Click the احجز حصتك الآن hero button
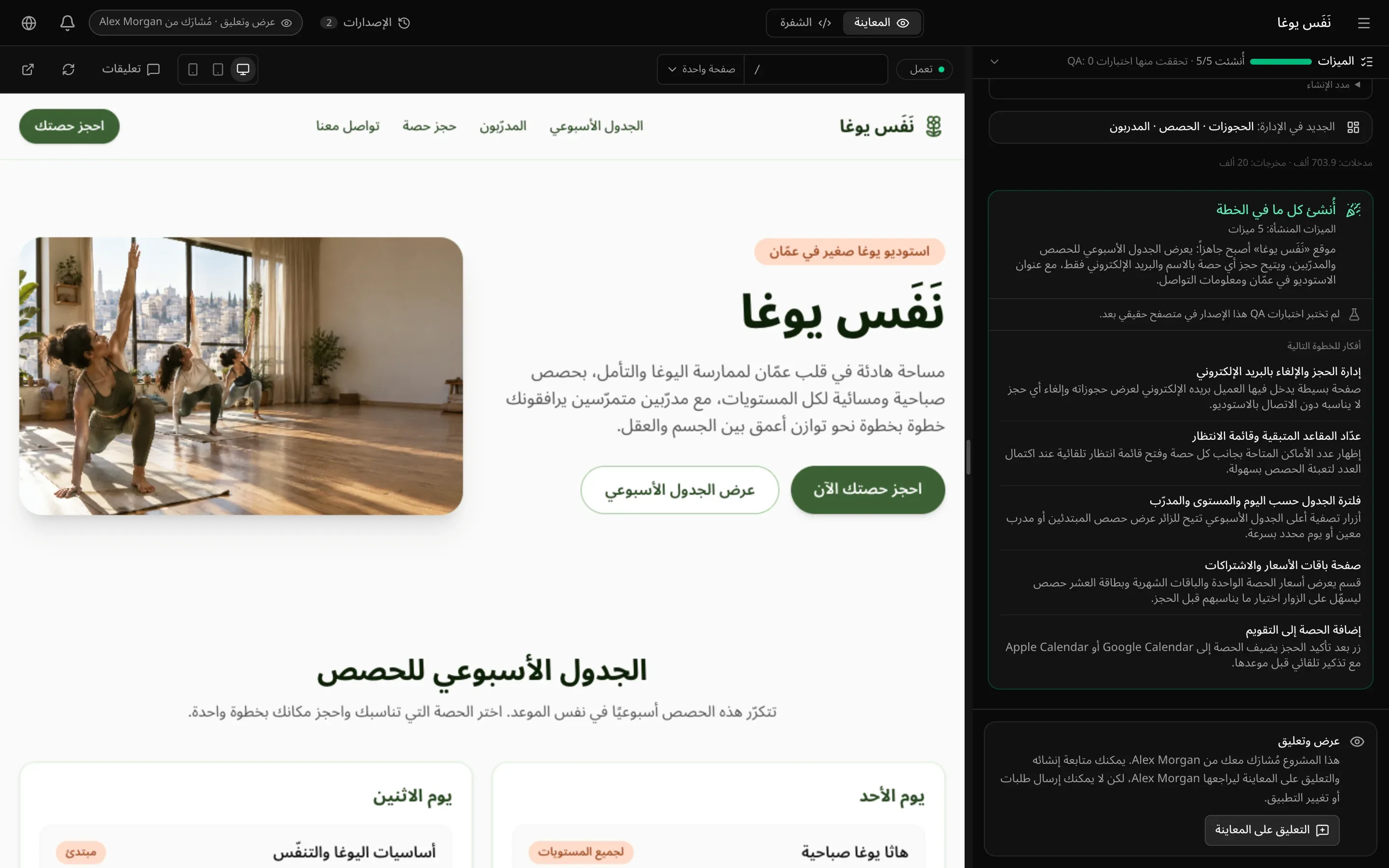Image resolution: width=1389 pixels, height=868 pixels. click(x=868, y=489)
